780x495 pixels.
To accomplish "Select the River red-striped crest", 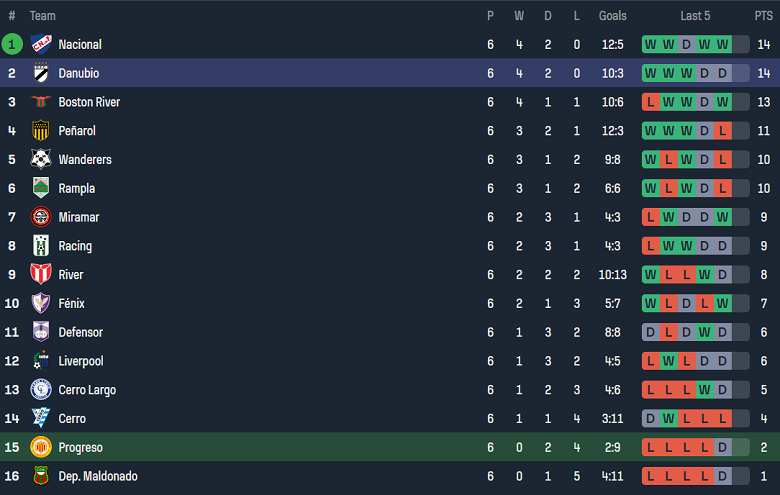I will point(41,274).
